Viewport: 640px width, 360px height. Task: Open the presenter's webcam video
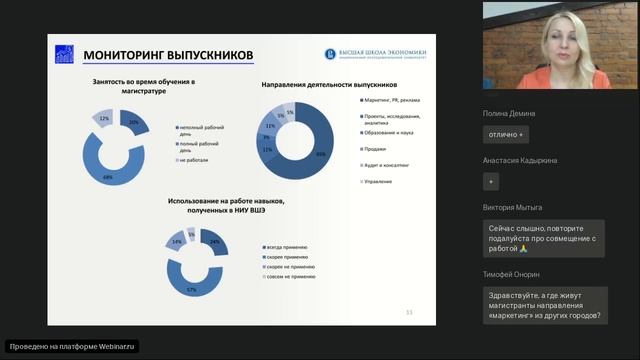tap(560, 45)
